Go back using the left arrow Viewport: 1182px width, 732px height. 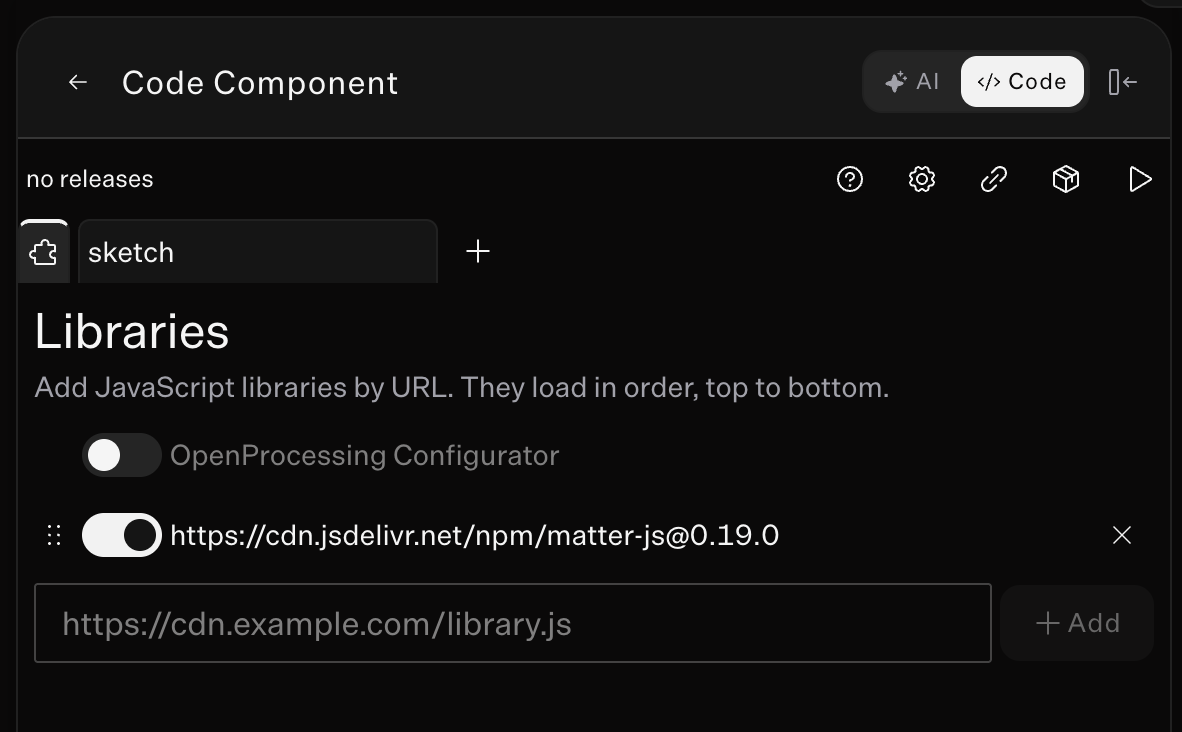[78, 82]
